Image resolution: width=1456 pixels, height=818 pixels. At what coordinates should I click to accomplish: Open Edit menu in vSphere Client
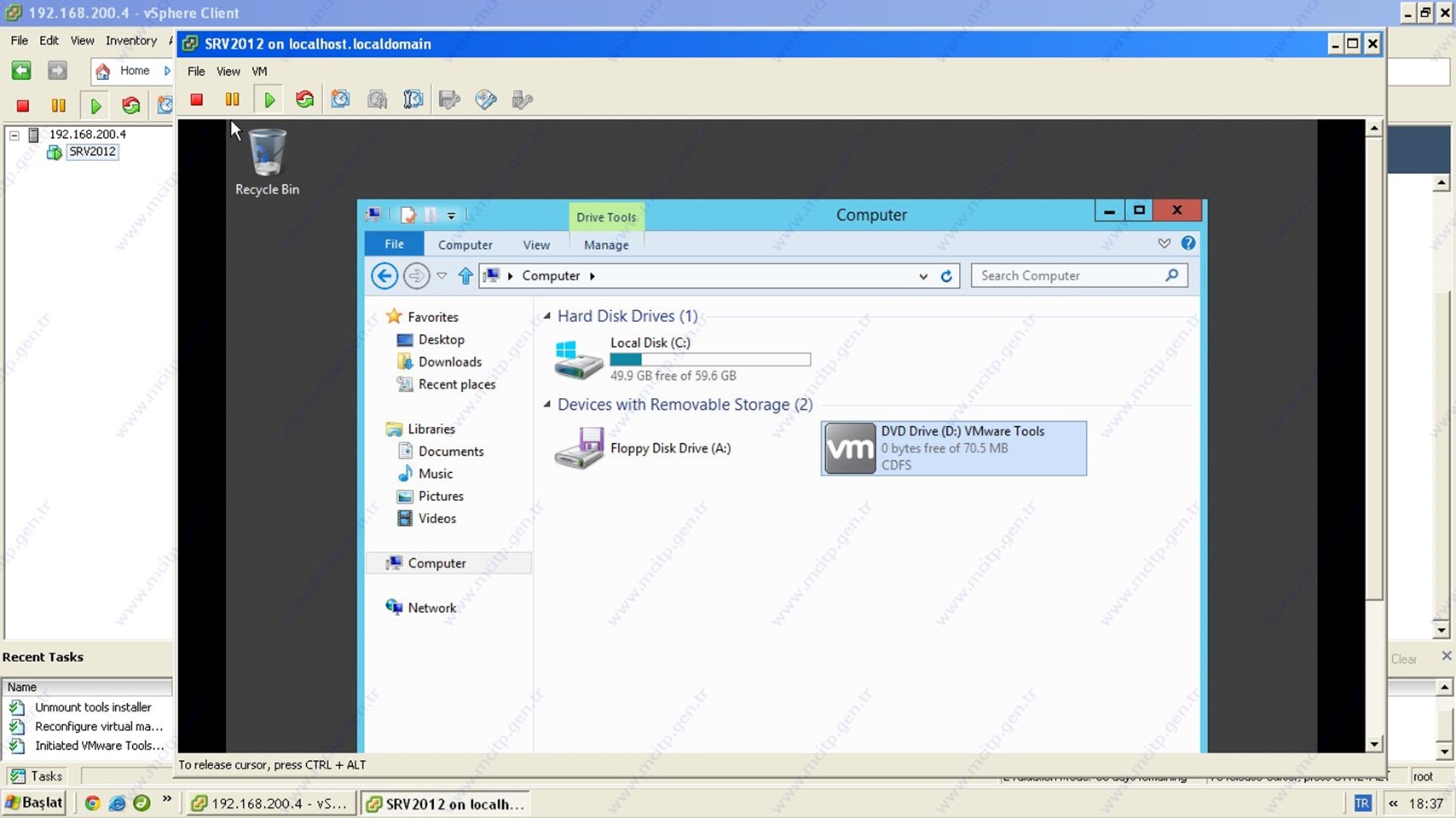(49, 41)
